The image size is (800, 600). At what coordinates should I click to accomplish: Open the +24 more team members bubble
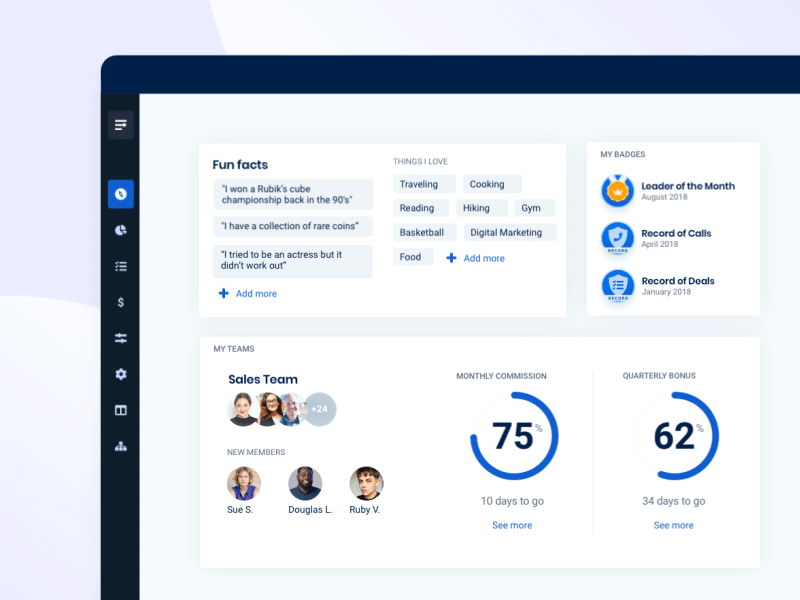point(320,409)
